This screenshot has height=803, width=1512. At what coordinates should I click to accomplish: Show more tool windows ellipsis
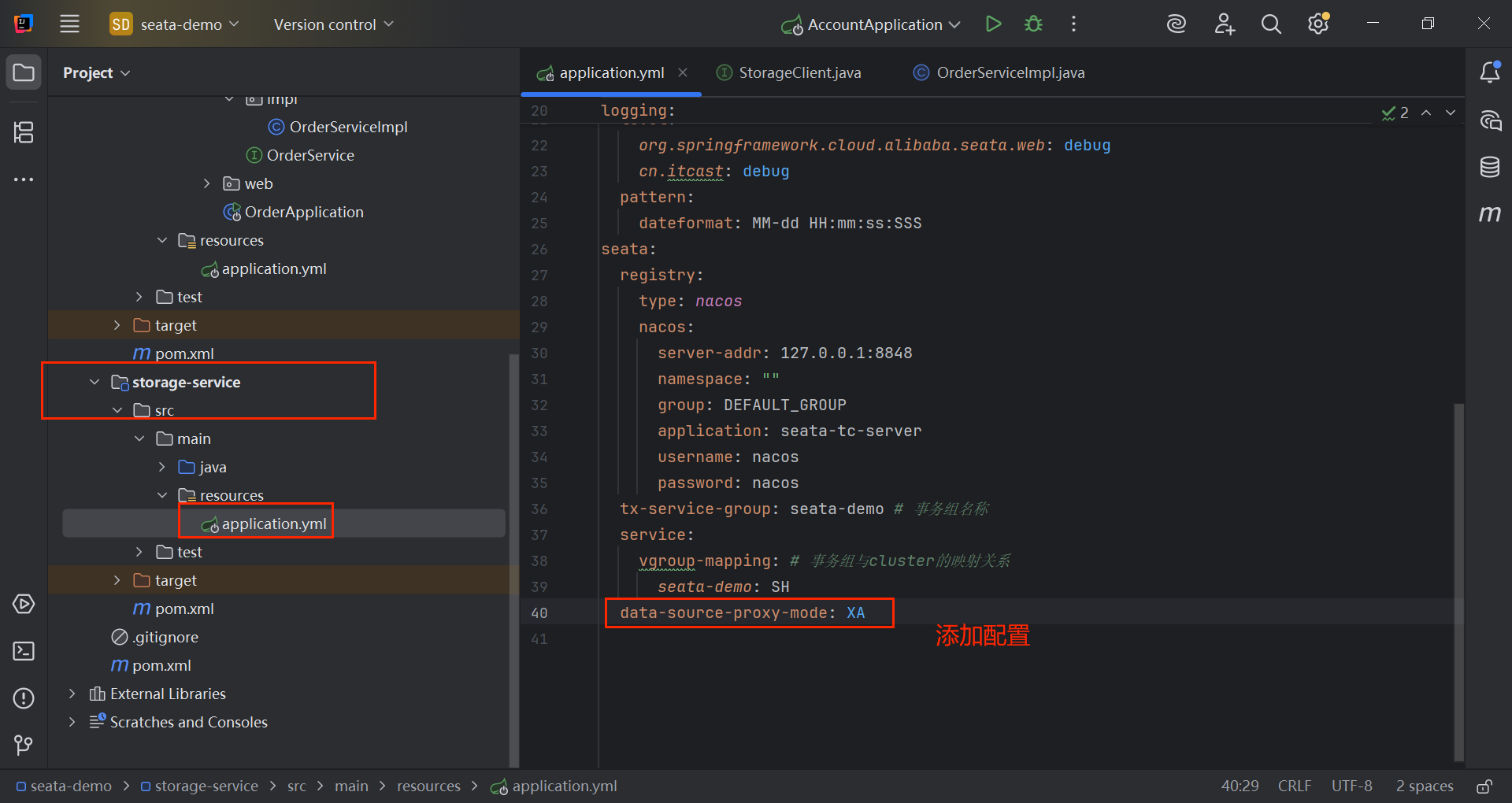tap(24, 179)
